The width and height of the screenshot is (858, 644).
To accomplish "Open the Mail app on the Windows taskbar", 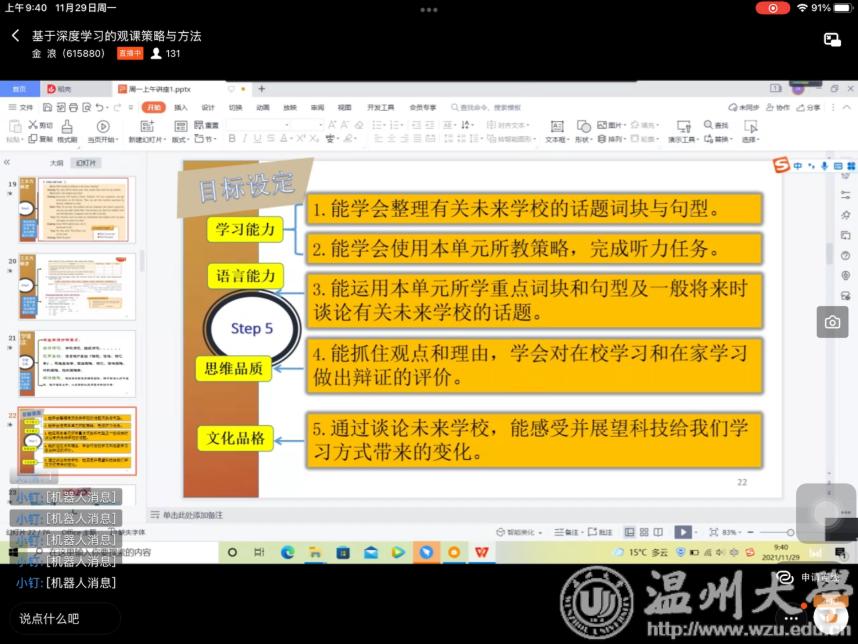I will (370, 552).
